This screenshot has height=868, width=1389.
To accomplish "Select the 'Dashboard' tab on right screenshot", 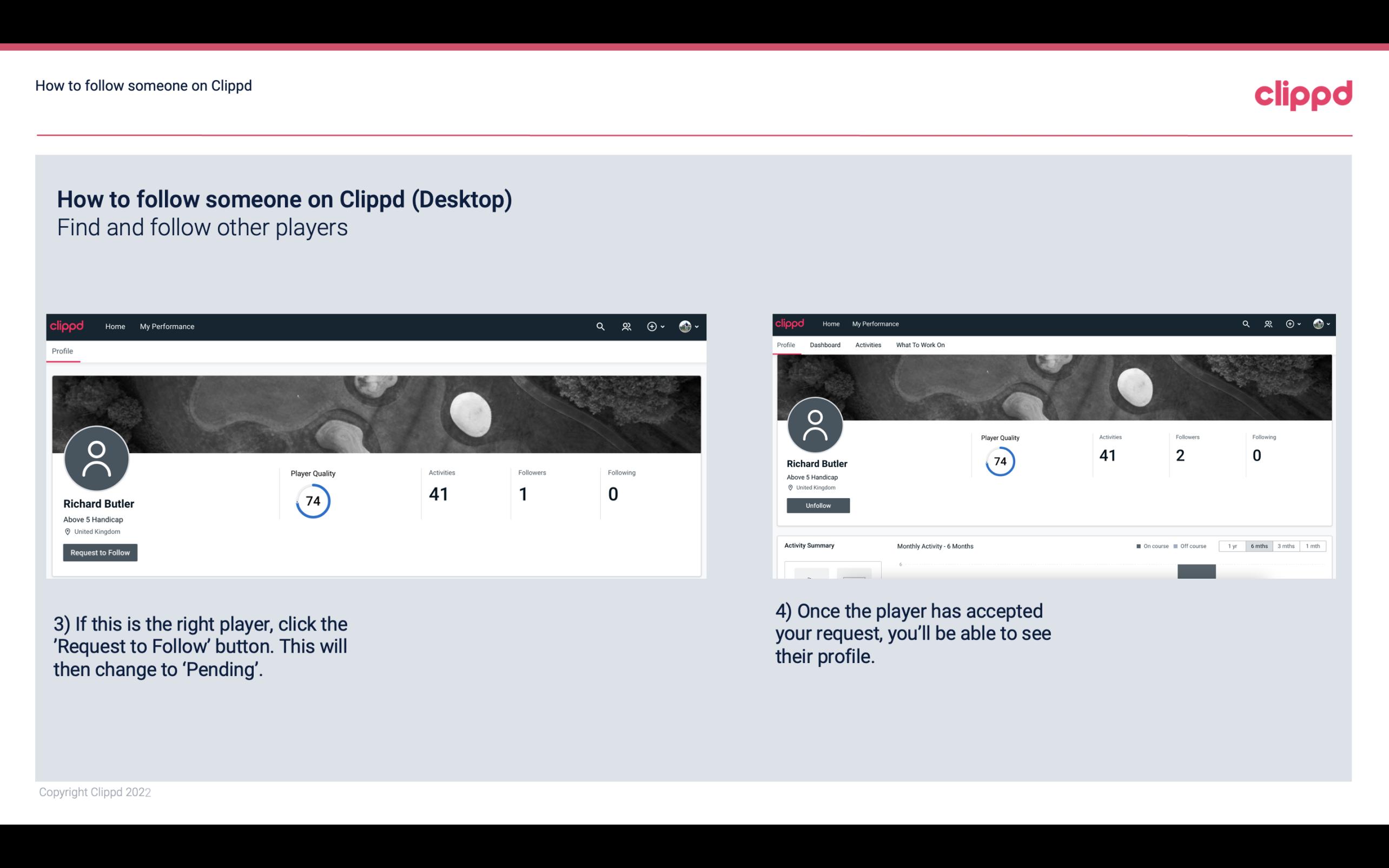I will 824,344.
